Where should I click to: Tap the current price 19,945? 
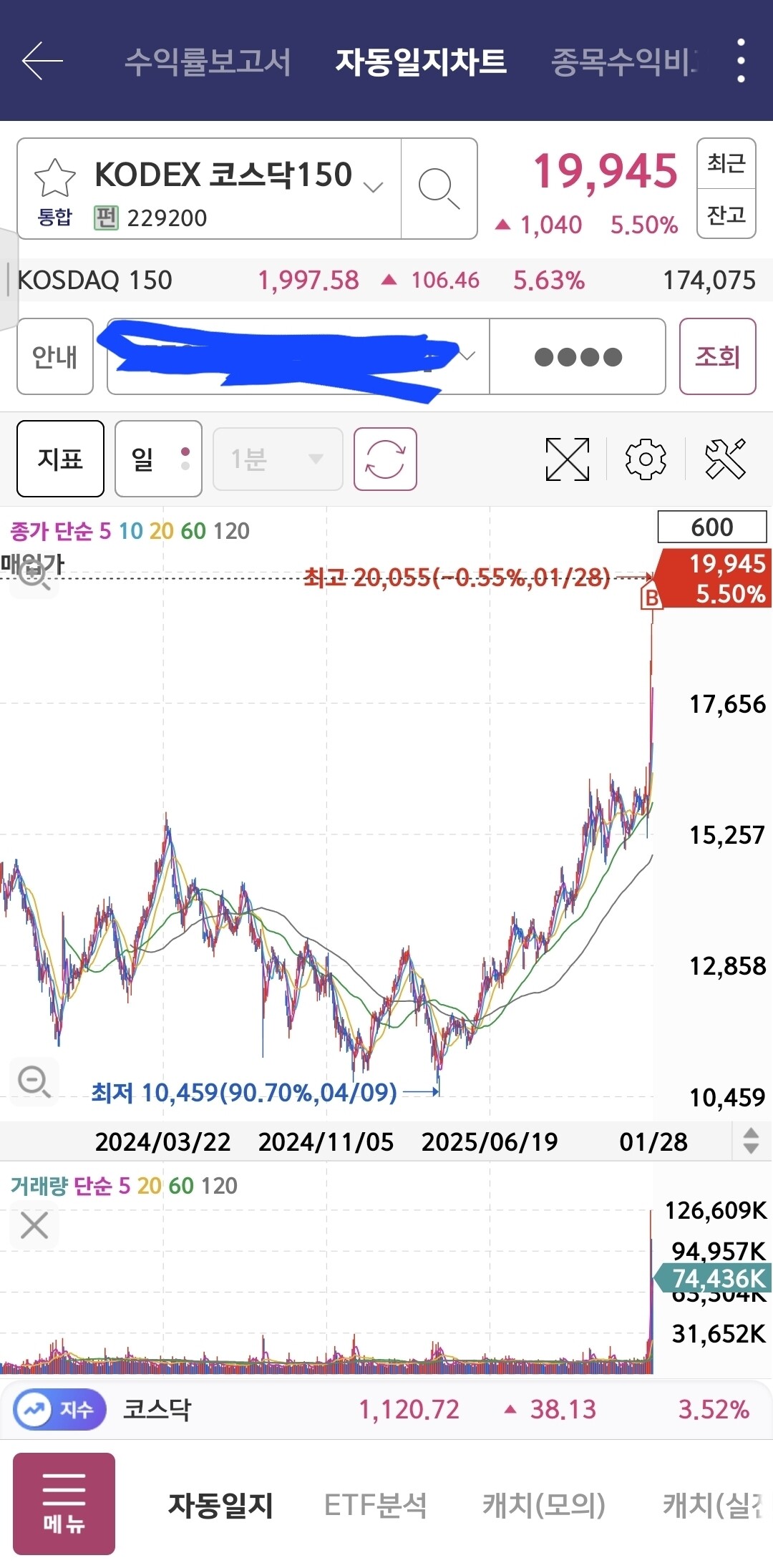pyautogui.click(x=606, y=172)
